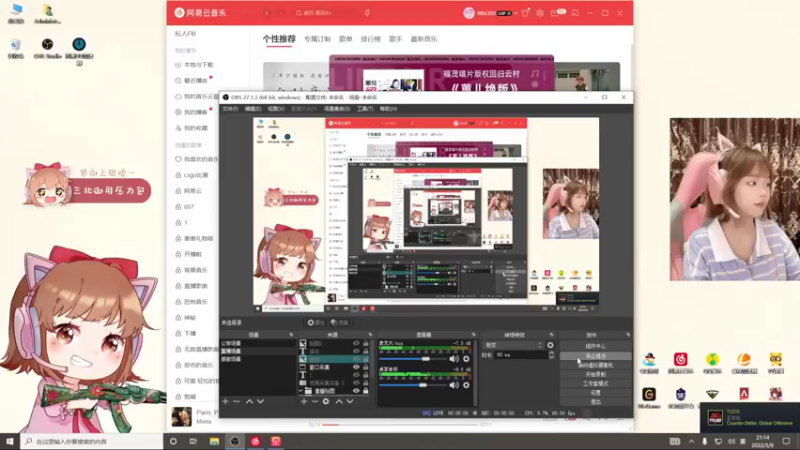Image resolution: width=800 pixels, height=450 pixels.
Task: Remove the selected source in Sources panel
Action: pos(314,402)
